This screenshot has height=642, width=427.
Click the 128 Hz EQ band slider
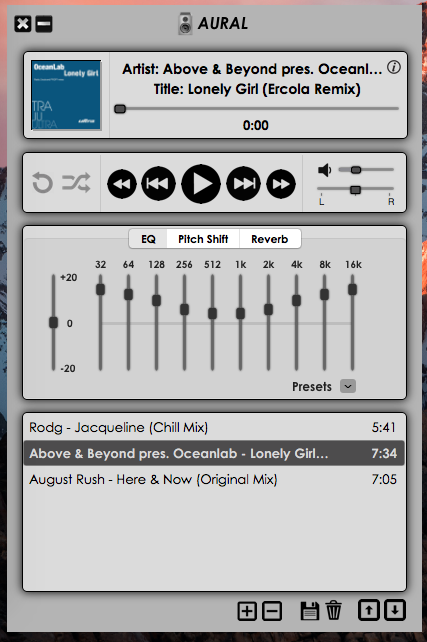pos(156,322)
